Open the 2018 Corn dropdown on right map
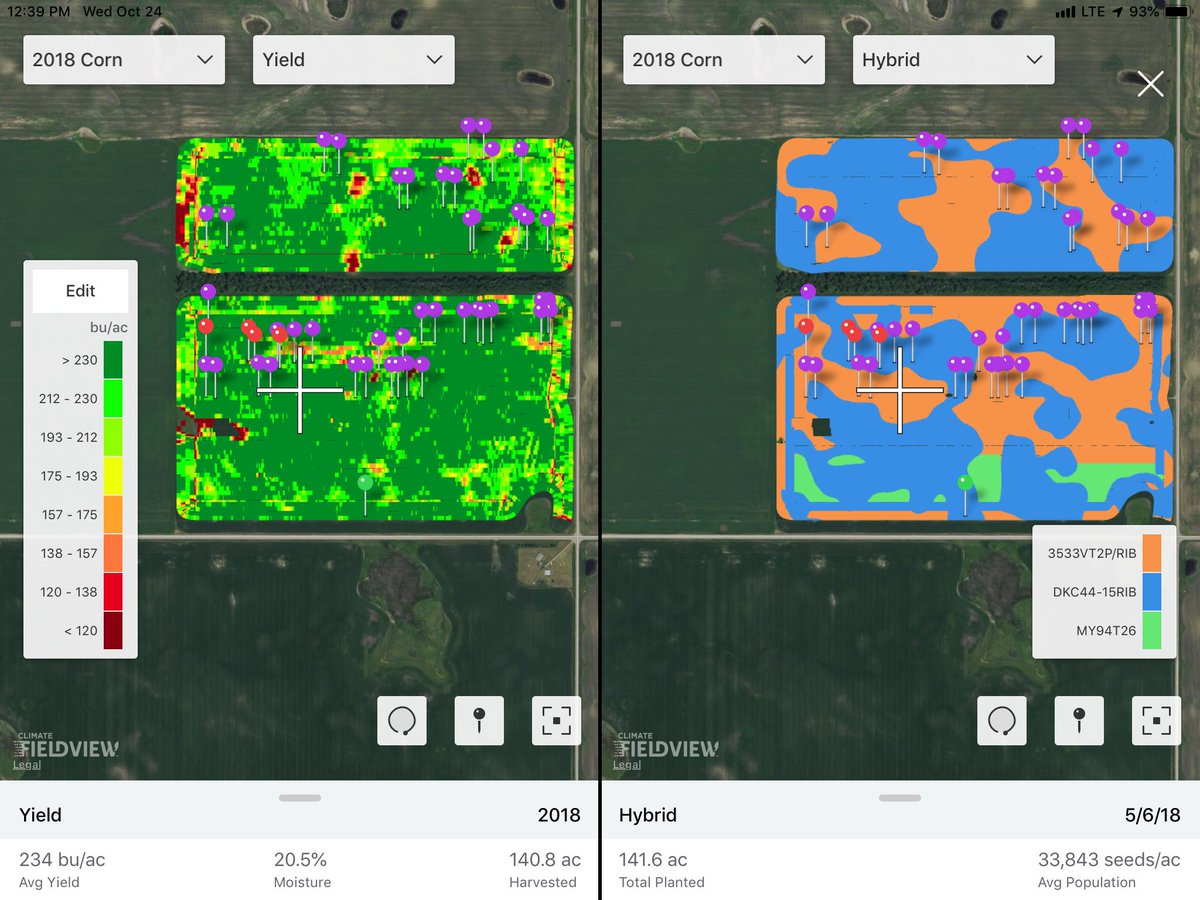This screenshot has height=900, width=1200. [x=723, y=60]
